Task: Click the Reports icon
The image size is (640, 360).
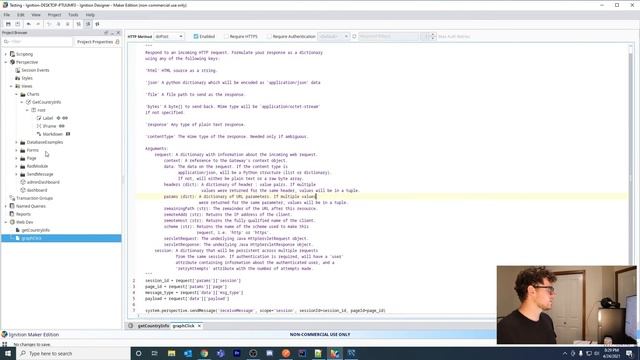Action: 12,214
